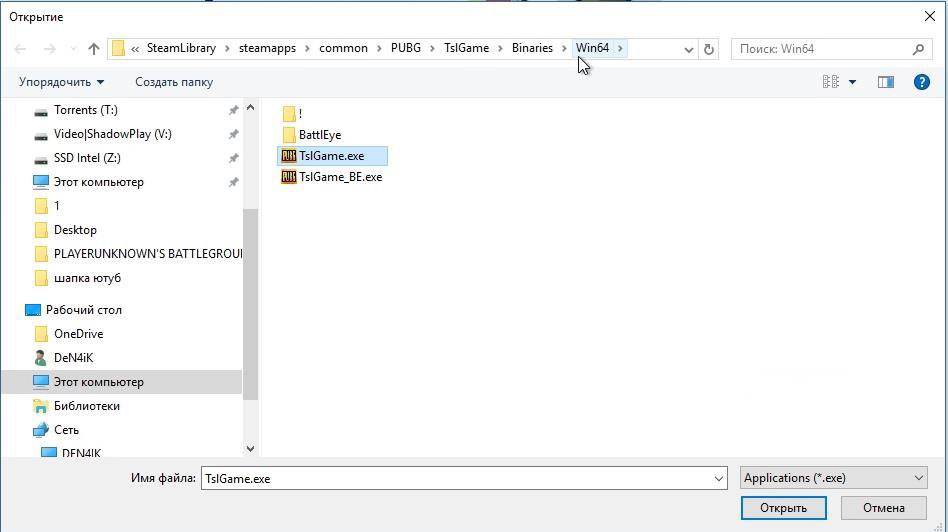Open file name history dropdown
This screenshot has height=532, width=948.
coord(718,478)
